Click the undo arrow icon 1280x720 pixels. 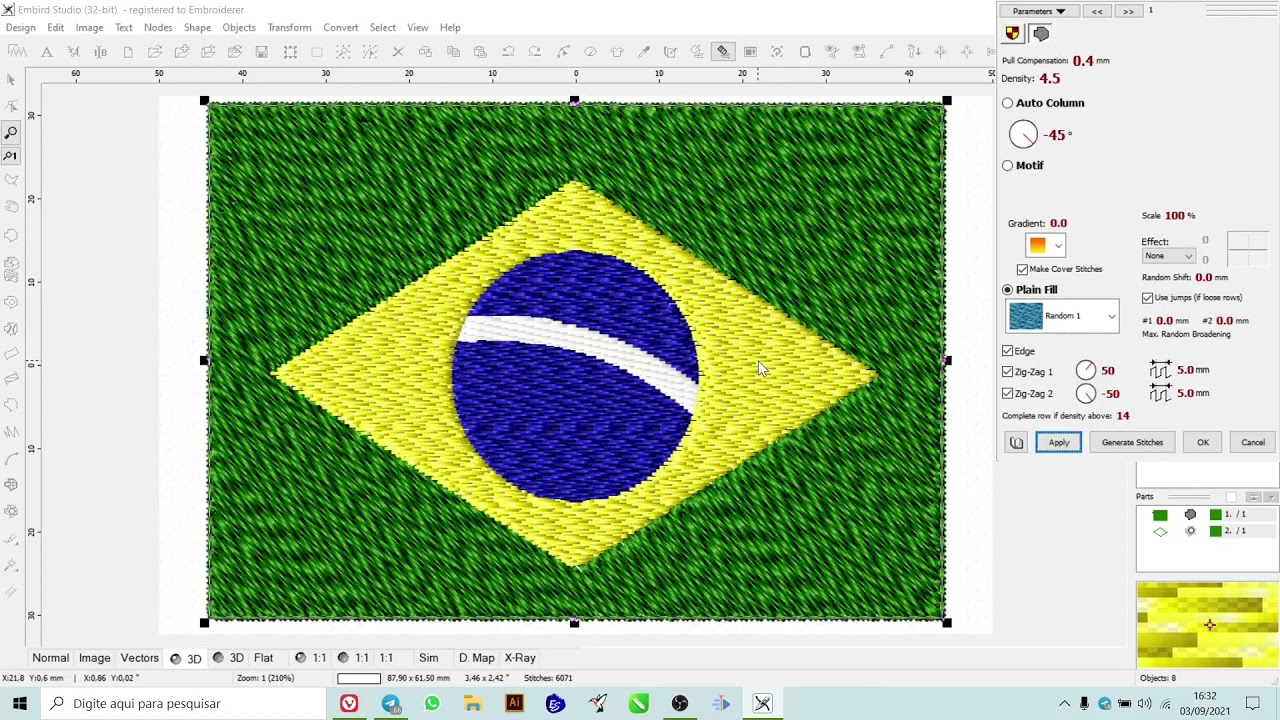508,51
